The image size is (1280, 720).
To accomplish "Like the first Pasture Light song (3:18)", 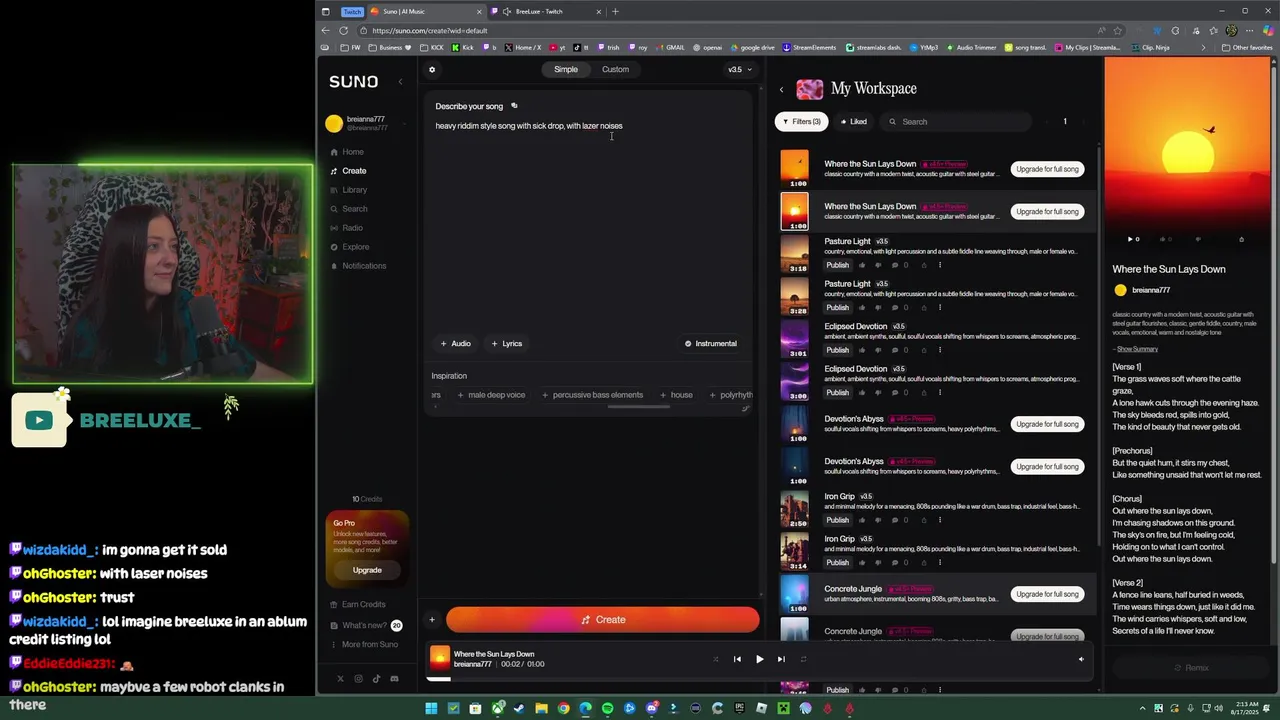I will (862, 265).
